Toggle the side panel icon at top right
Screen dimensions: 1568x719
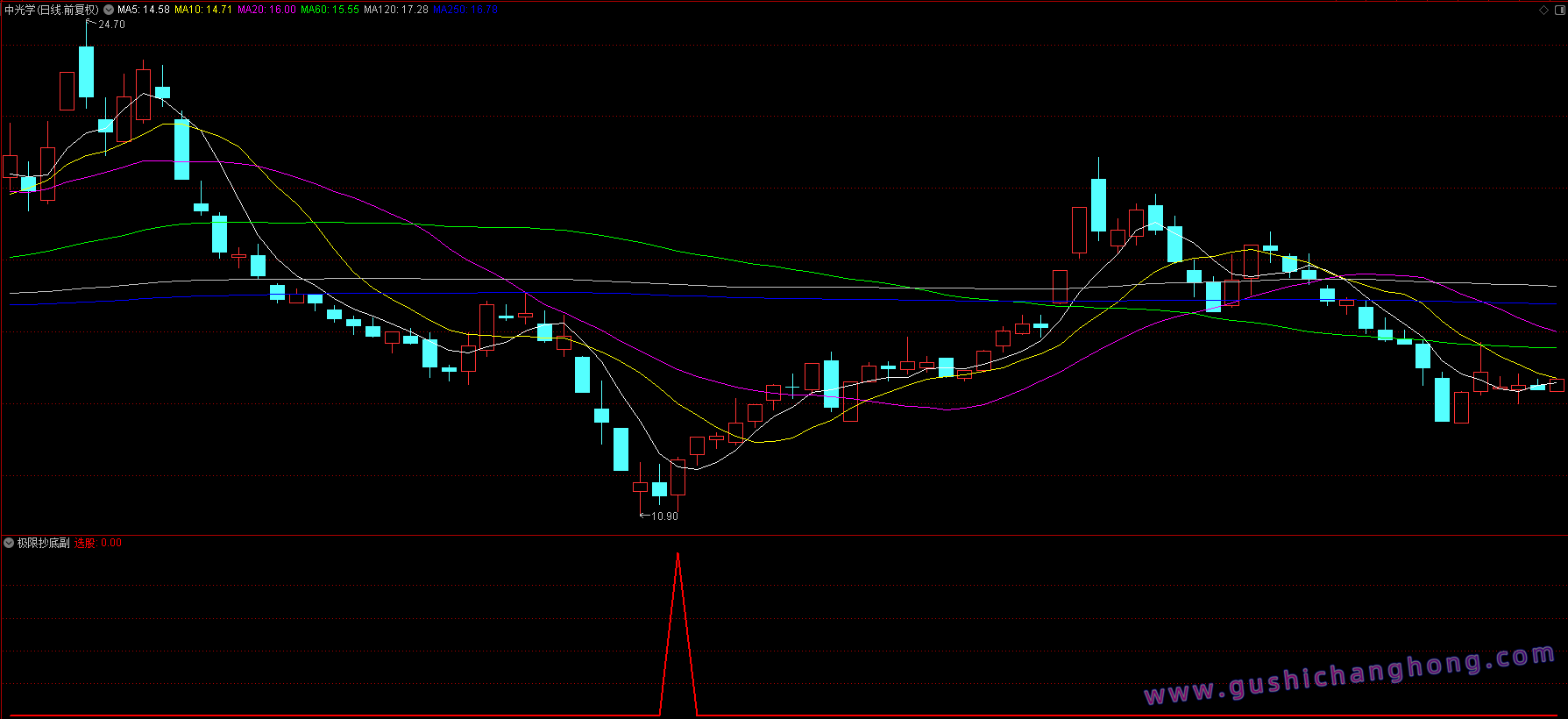(x=1558, y=10)
